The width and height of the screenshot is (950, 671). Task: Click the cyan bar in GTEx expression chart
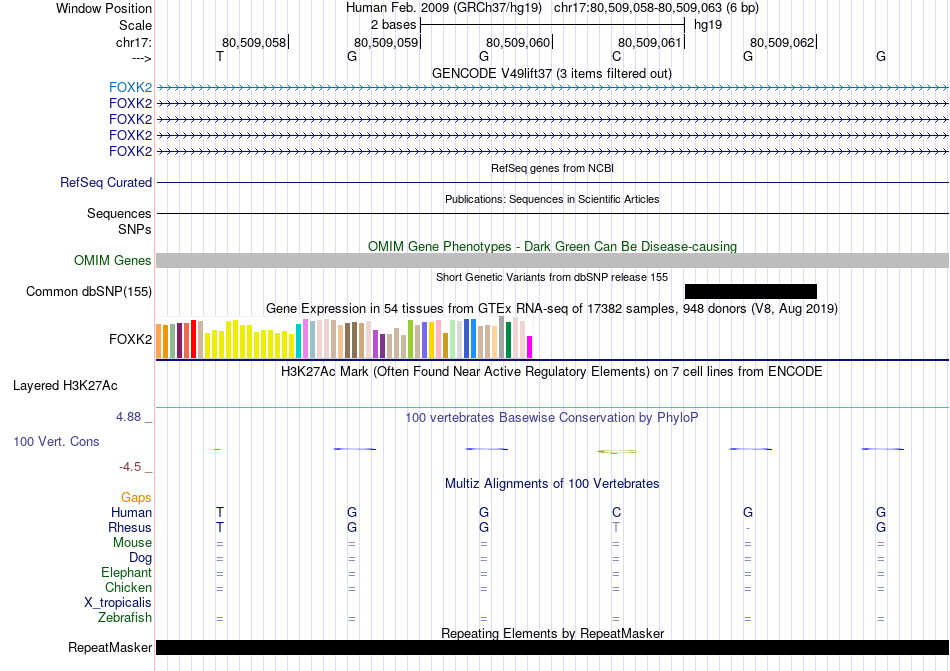299,341
